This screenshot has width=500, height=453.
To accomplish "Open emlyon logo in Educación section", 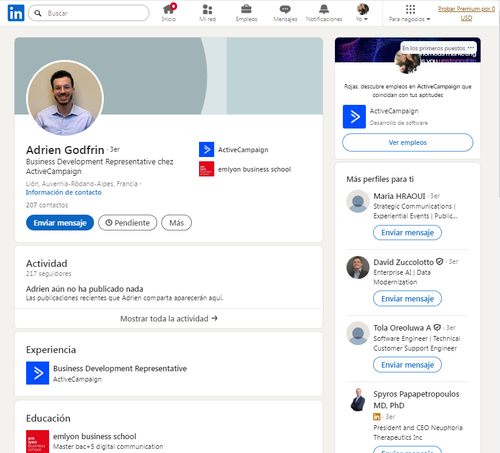I will pos(38,441).
